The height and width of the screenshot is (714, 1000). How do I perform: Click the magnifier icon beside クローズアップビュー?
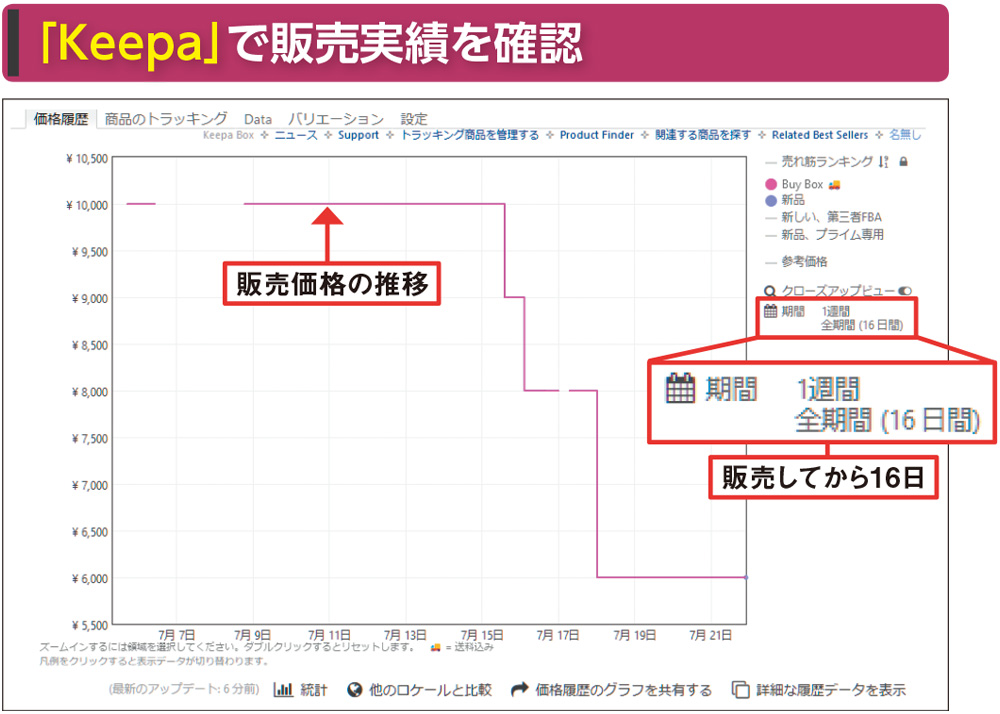(x=770, y=290)
